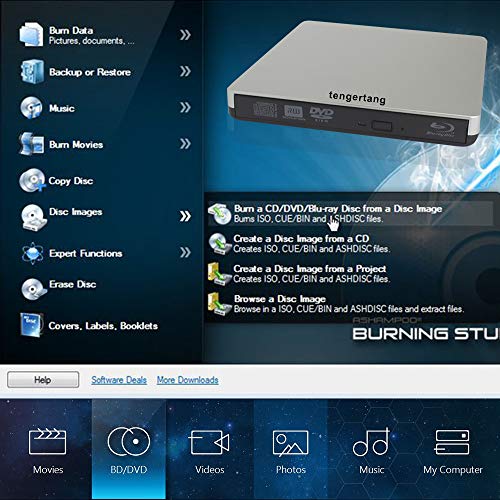The image size is (500, 500).
Task: Select the Expert Functions menu entry
Action: point(86,253)
